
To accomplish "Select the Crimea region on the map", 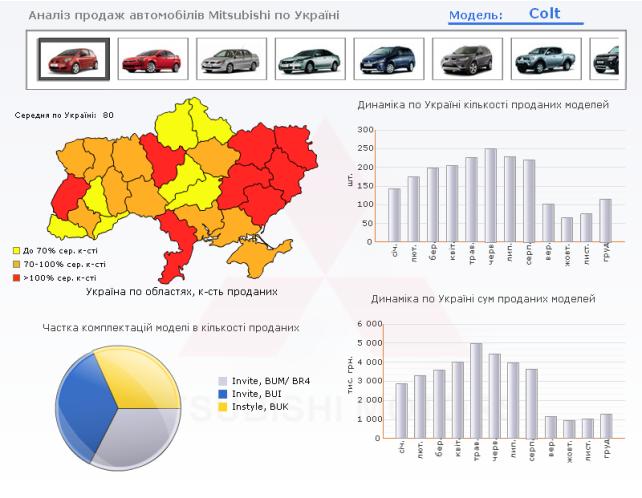I will tap(256, 256).
